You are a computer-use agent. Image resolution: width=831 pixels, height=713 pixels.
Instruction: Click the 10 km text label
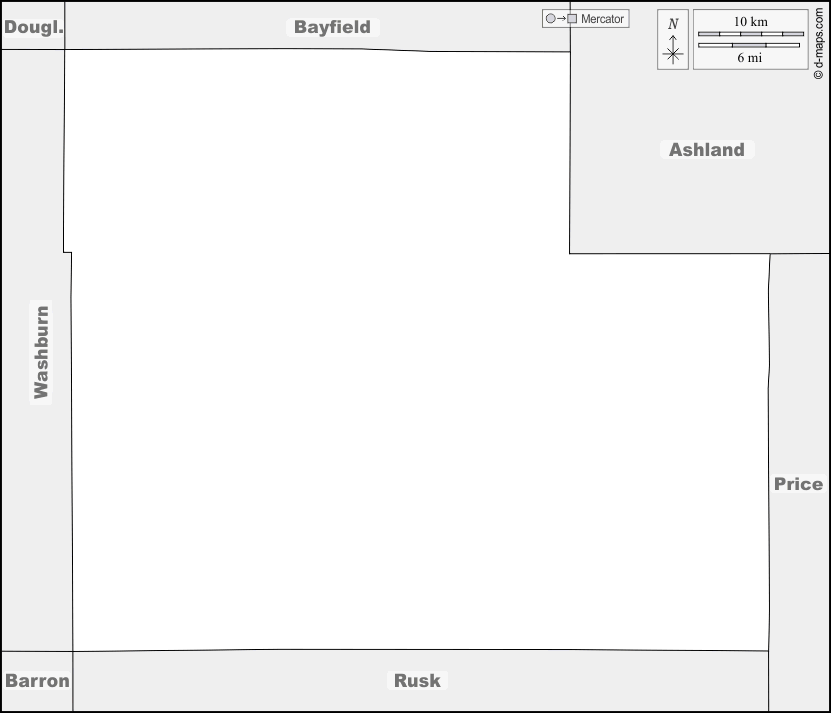750,21
